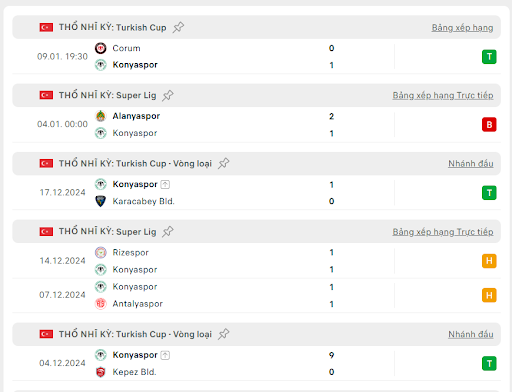Open Nhánh đấu link above Karacabey match
The width and height of the screenshot is (512, 392).
471,164
